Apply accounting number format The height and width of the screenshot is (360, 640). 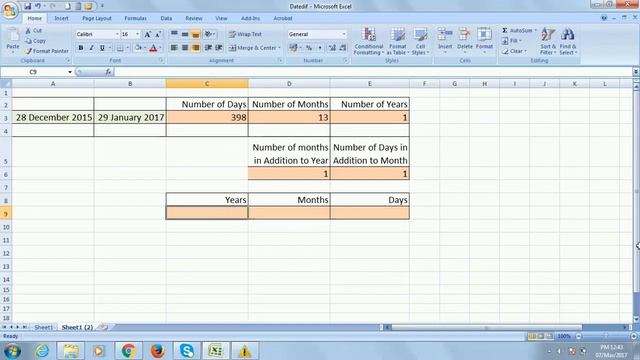coord(293,48)
